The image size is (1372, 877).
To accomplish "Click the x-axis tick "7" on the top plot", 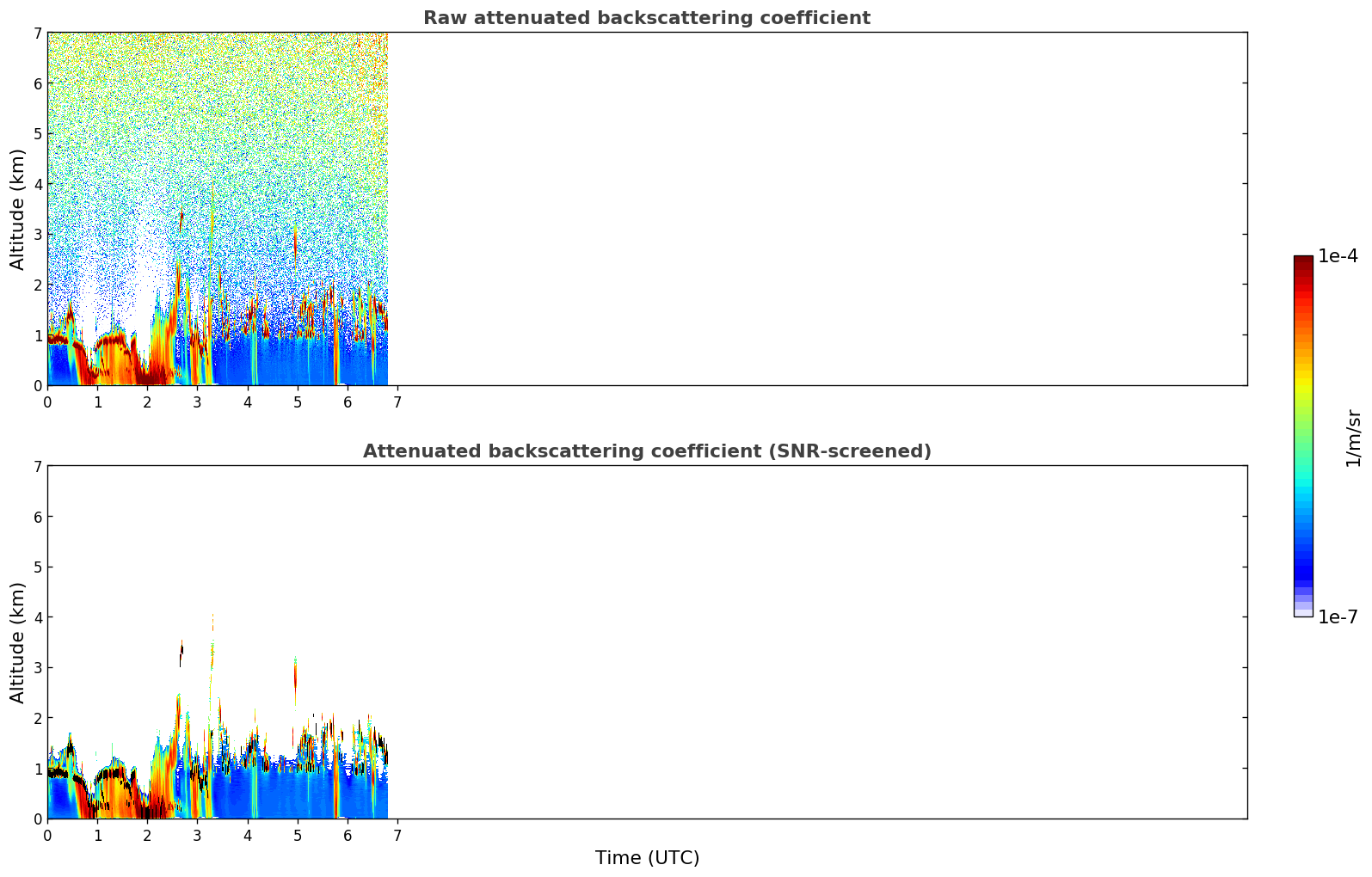I will [x=397, y=402].
